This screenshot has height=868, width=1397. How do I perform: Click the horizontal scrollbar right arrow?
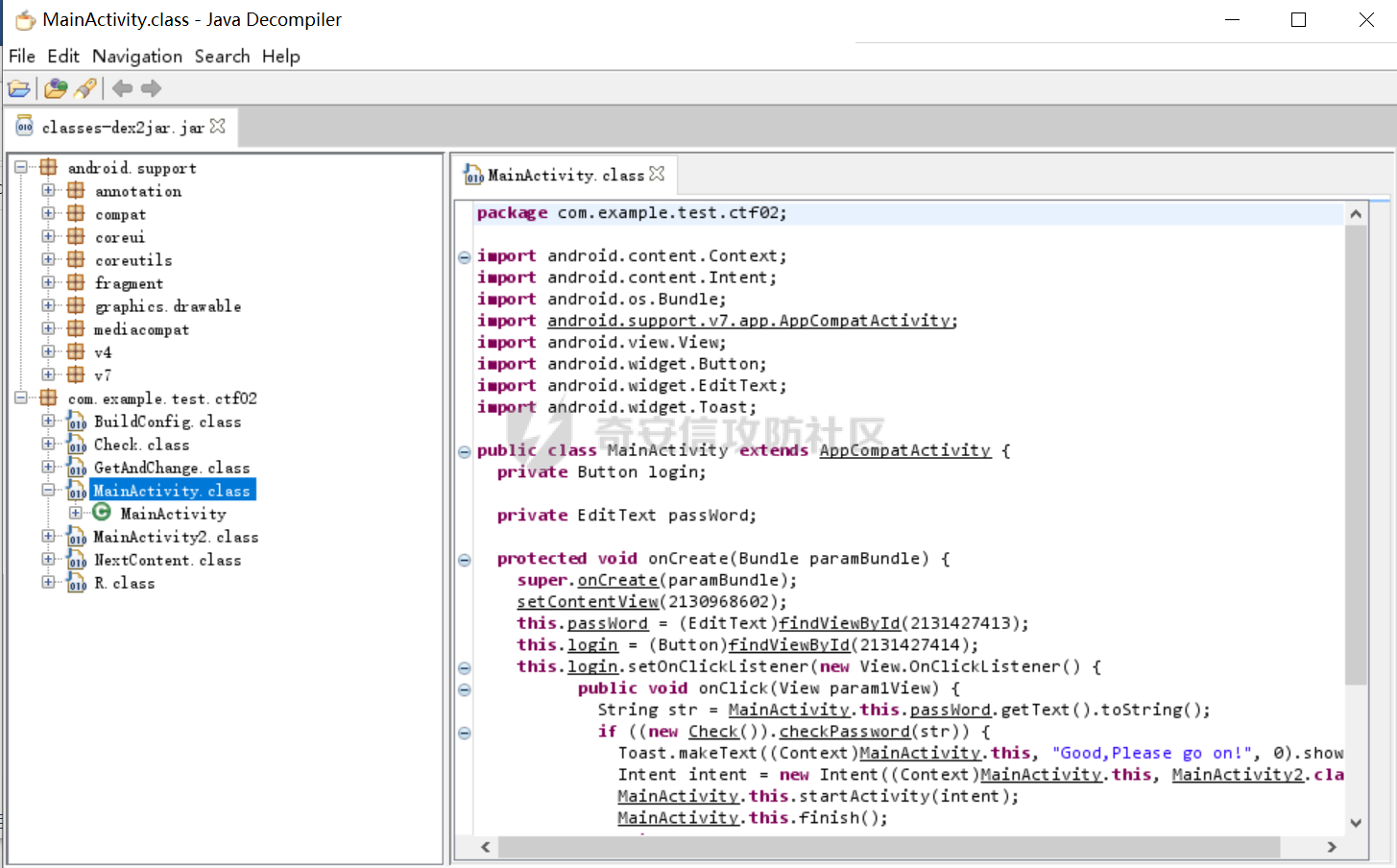tap(1332, 847)
